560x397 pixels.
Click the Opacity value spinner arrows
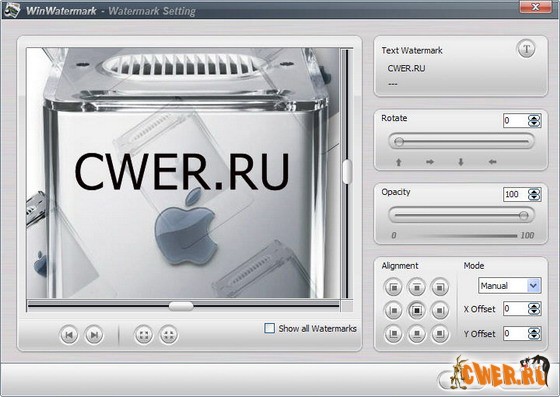534,194
